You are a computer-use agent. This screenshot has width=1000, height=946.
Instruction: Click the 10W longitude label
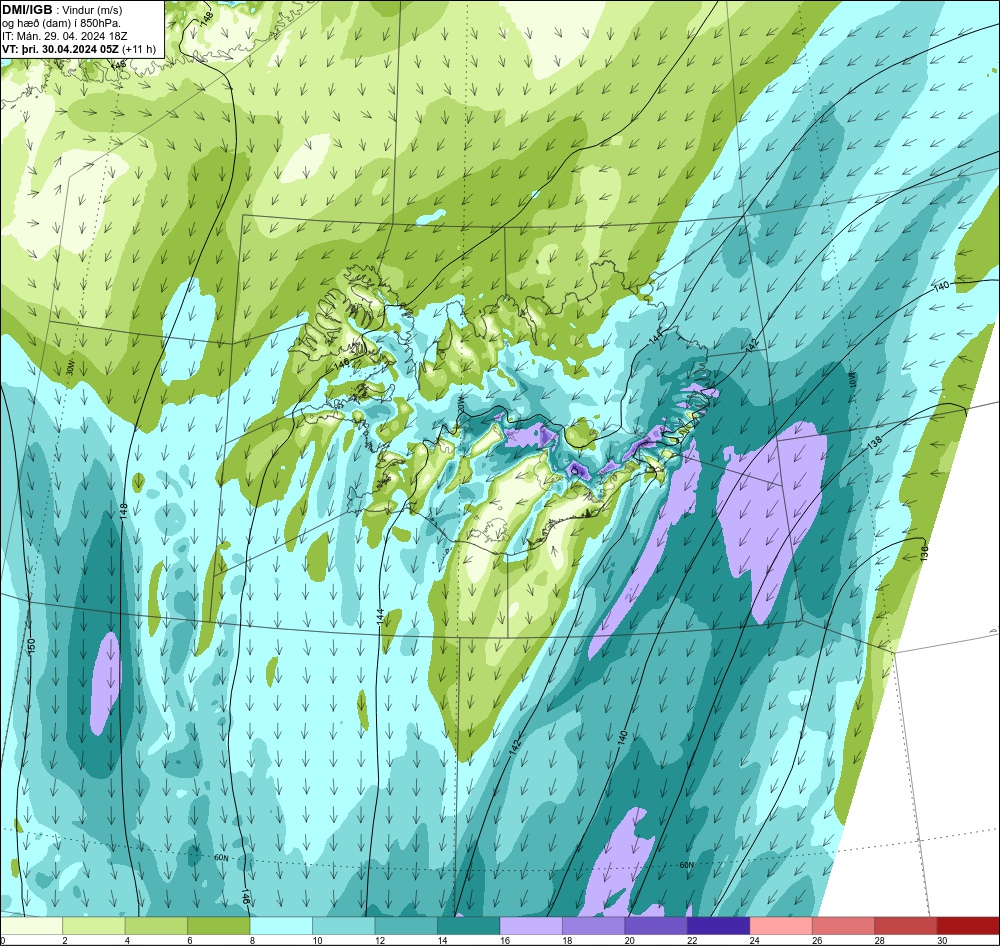tap(853, 379)
